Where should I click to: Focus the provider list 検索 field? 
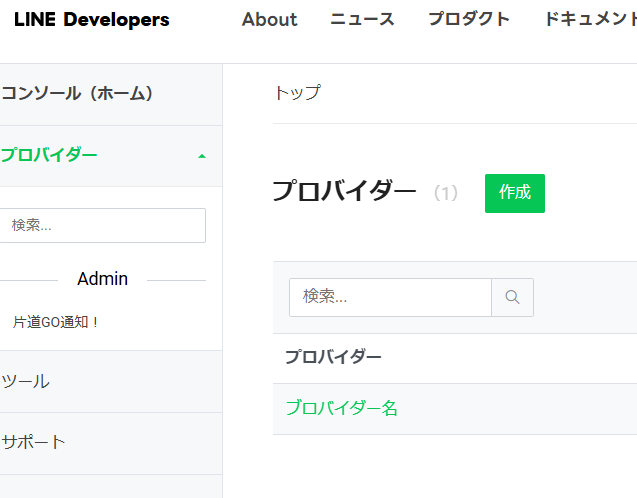pos(390,297)
